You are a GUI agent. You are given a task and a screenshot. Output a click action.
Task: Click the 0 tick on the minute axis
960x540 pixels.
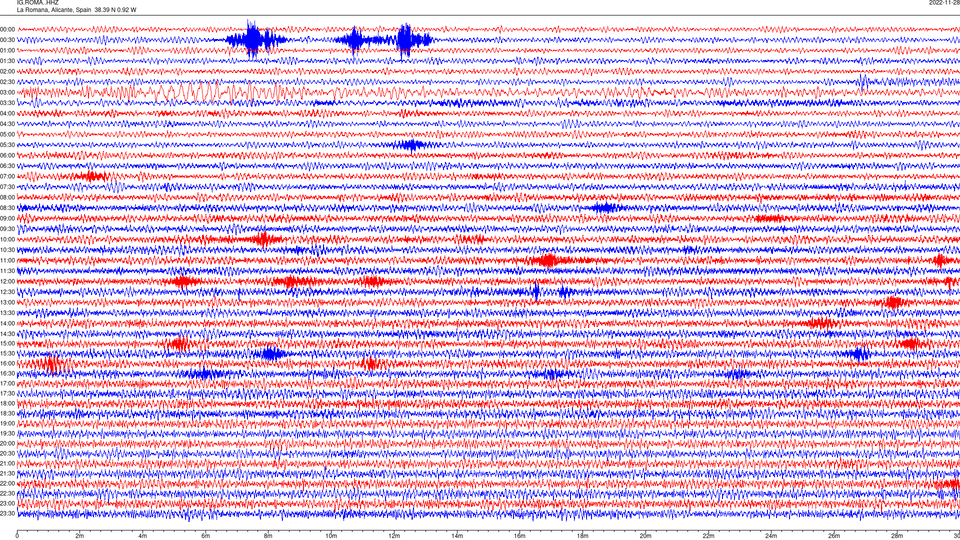(17, 536)
